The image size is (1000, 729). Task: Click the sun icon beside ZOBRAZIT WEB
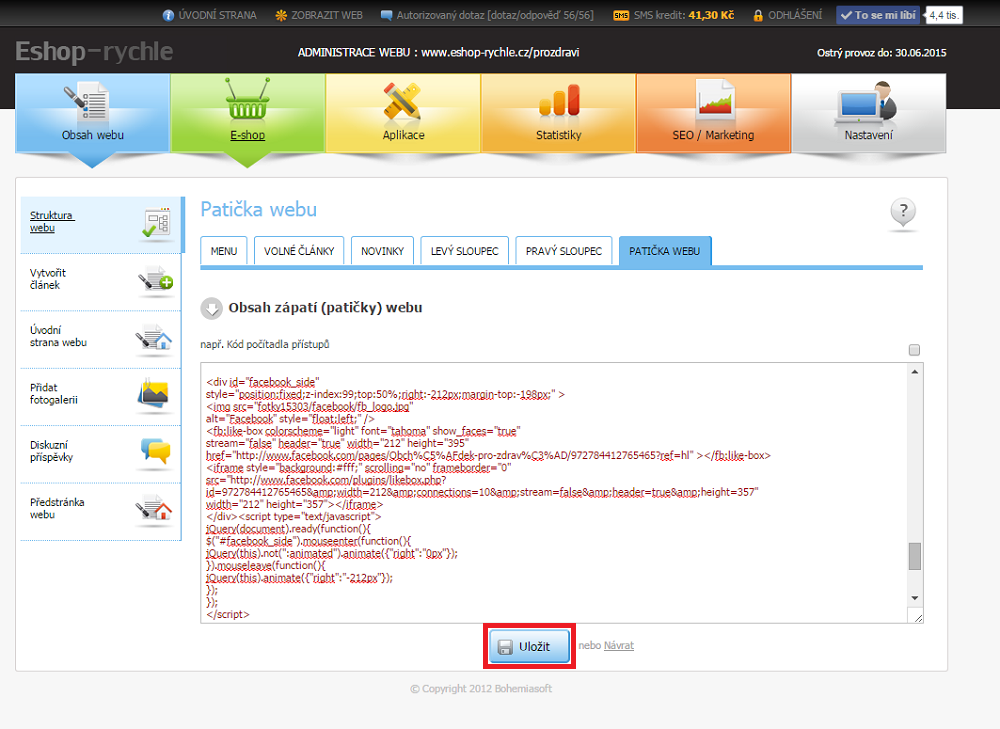coord(281,15)
